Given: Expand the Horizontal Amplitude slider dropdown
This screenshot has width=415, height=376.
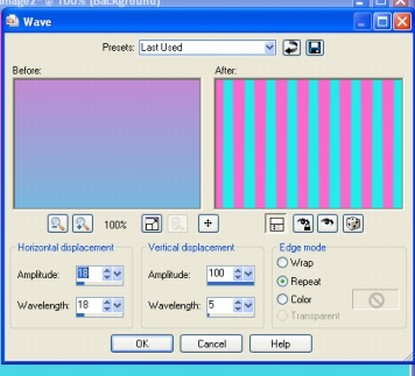Looking at the screenshot, I should tap(117, 274).
